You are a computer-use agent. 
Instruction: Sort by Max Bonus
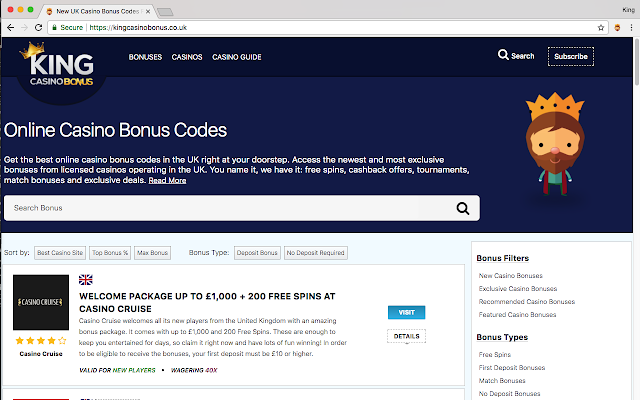152,253
